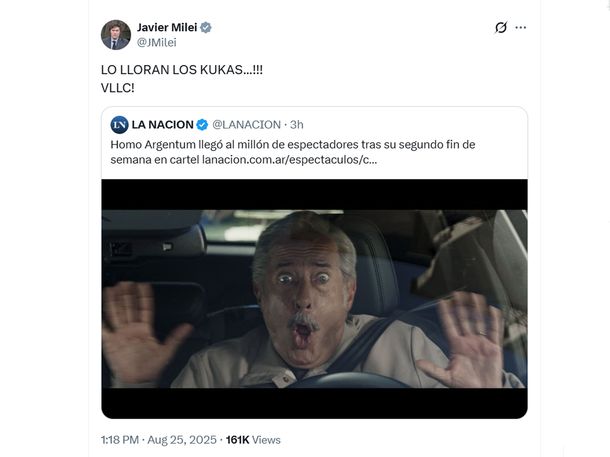Click the Aug 25, 2025 date

pos(182,440)
